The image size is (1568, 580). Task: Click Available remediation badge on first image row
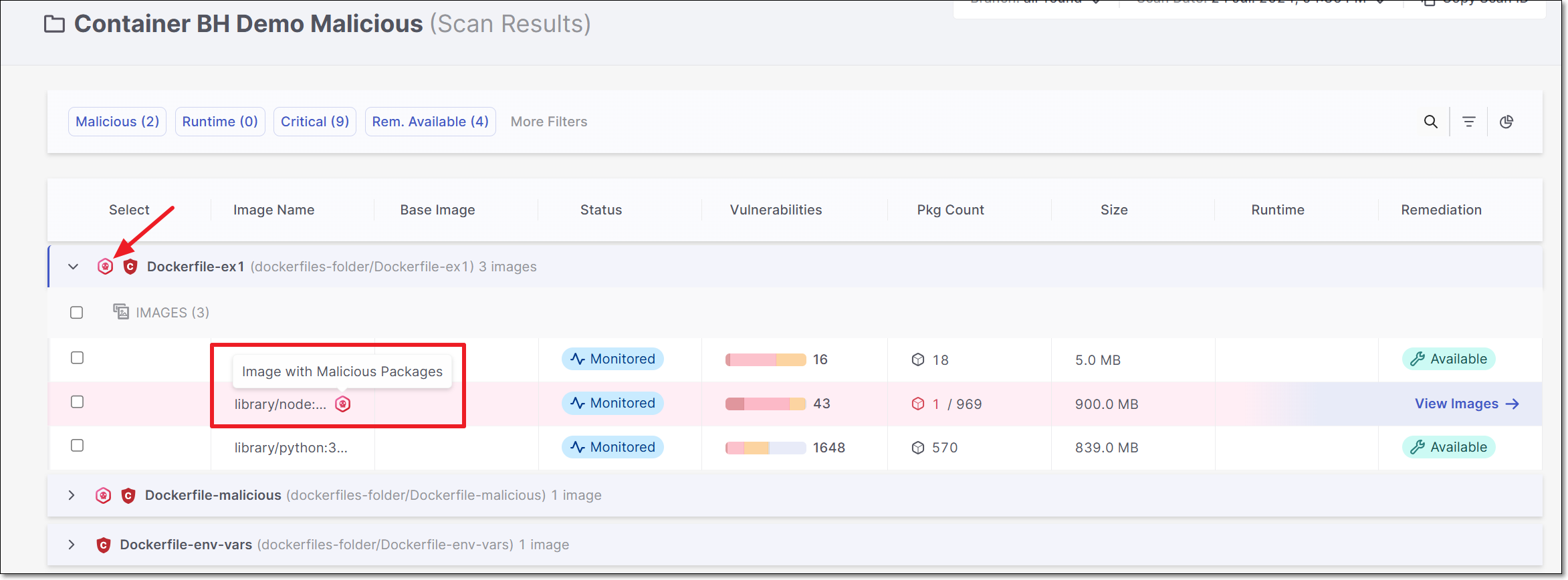click(x=1448, y=359)
